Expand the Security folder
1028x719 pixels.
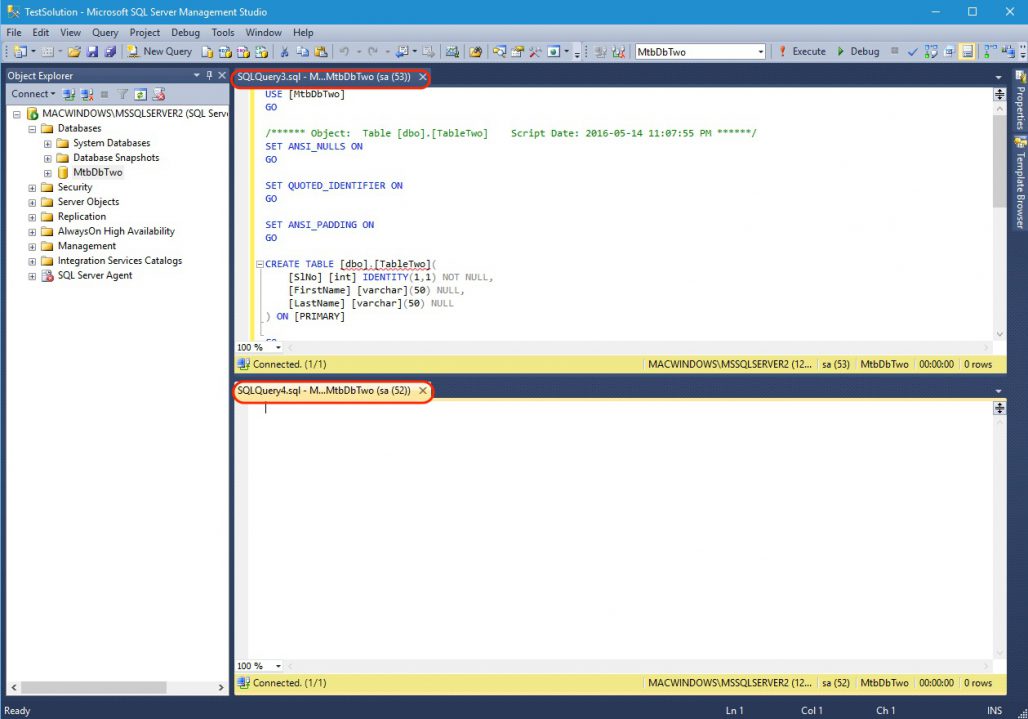[31, 188]
